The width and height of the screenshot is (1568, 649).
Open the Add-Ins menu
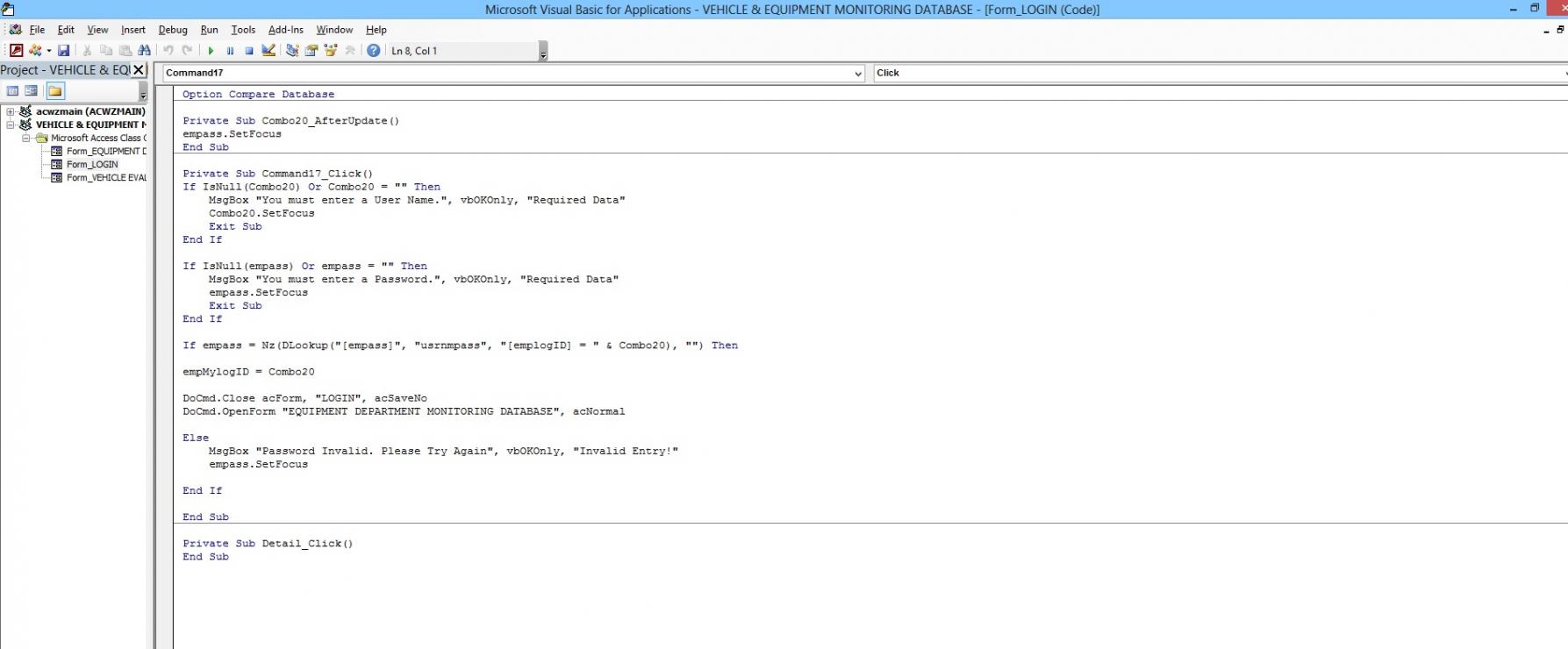click(286, 30)
